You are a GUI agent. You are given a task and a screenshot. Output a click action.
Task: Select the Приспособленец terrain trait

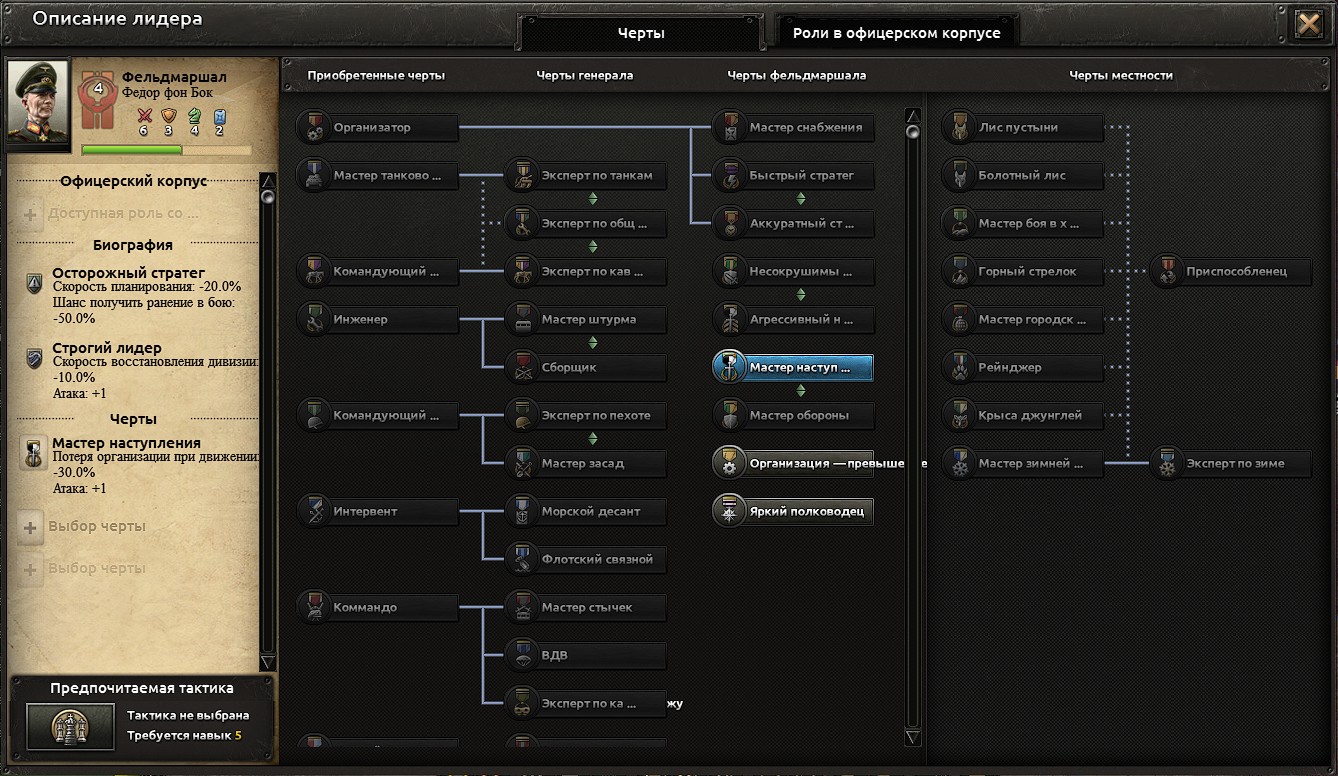pos(1231,271)
